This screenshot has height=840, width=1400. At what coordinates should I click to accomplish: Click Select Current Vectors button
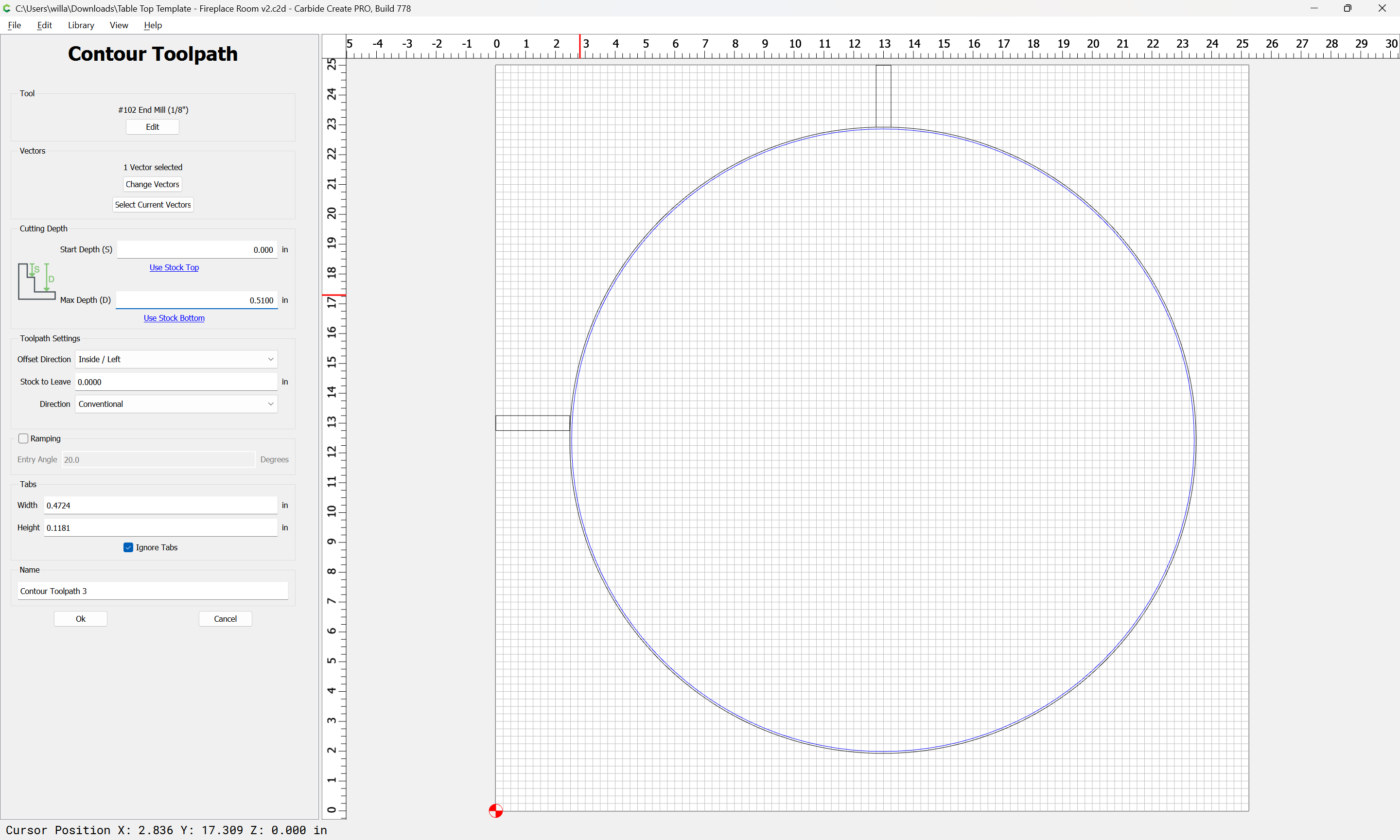point(153,205)
